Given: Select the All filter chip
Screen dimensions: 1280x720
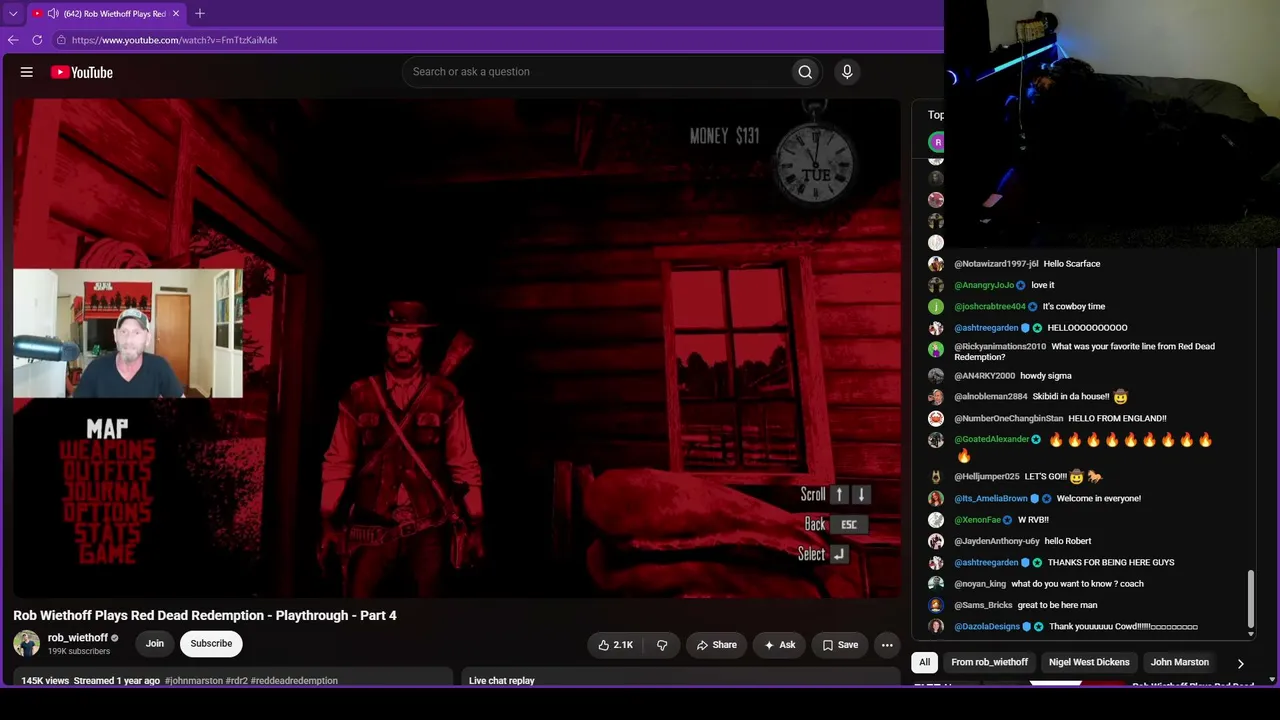Looking at the screenshot, I should coord(925,662).
